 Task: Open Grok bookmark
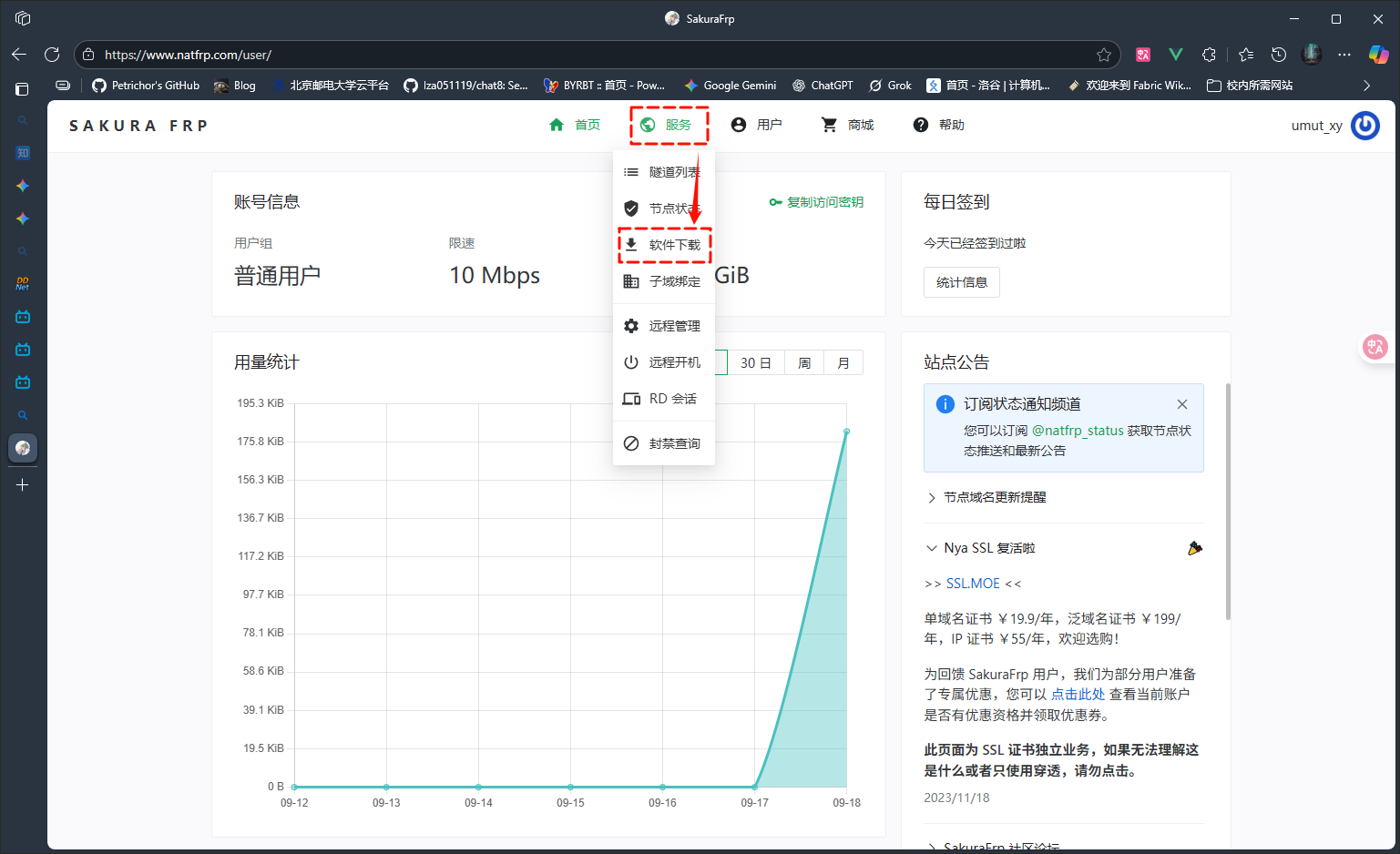[890, 86]
